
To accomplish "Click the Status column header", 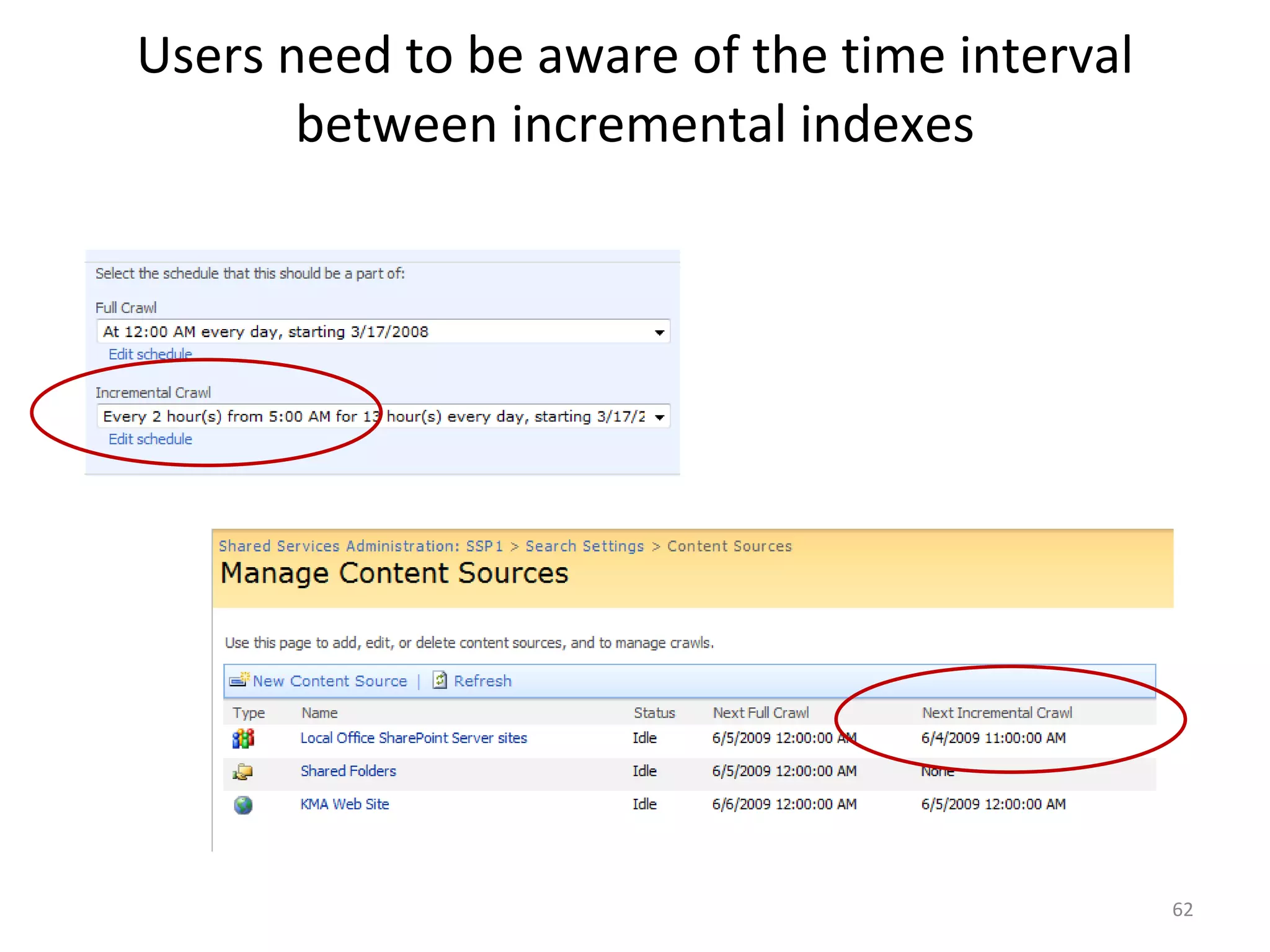I will [x=654, y=713].
